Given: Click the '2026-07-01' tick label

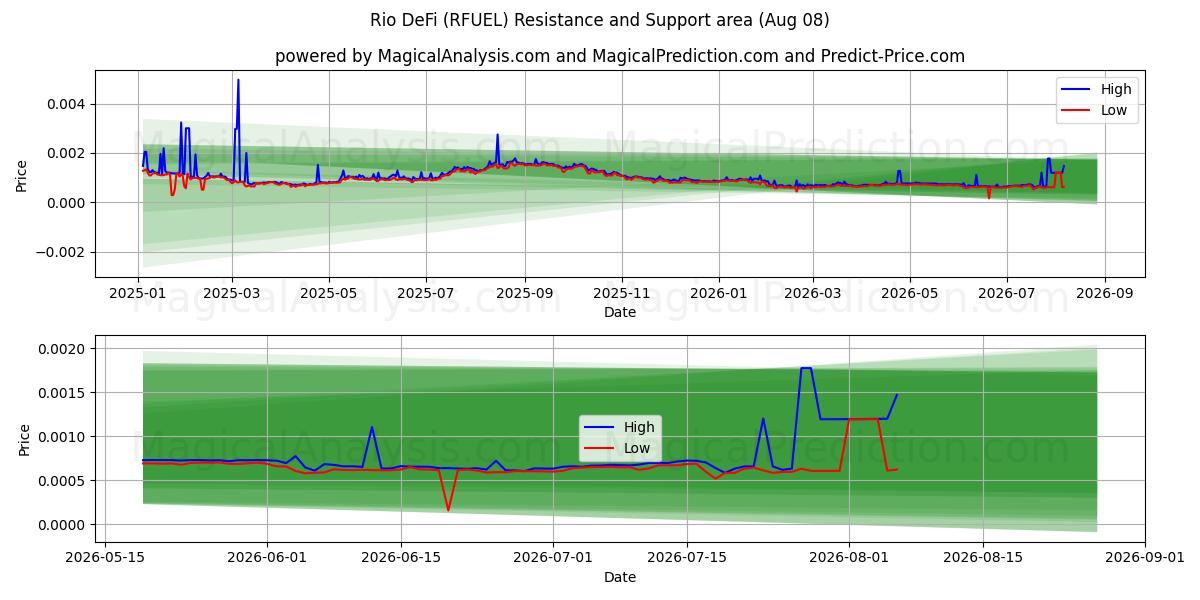Looking at the screenshot, I should click(x=553, y=558).
